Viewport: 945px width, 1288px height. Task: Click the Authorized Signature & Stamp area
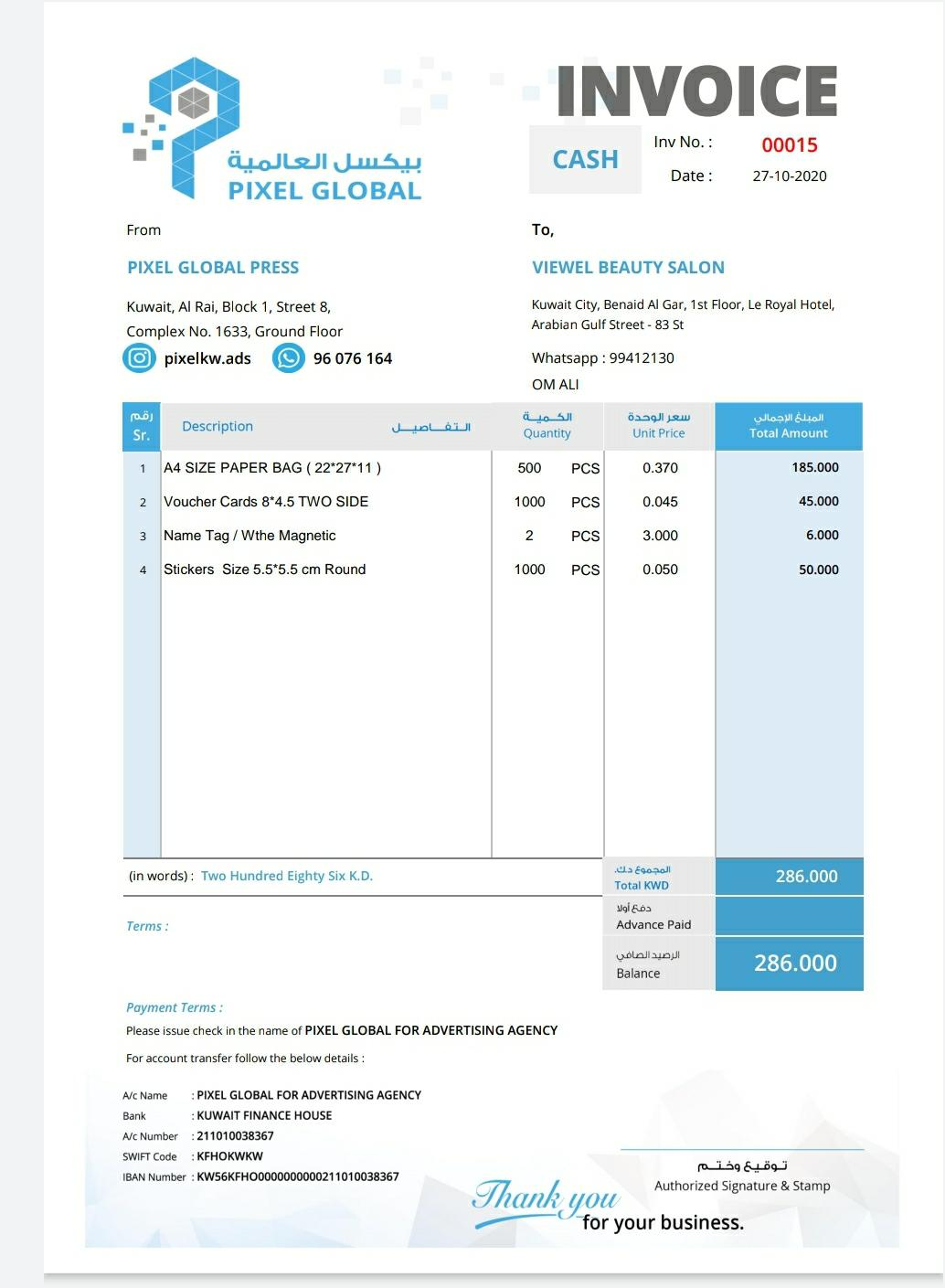742,1186
